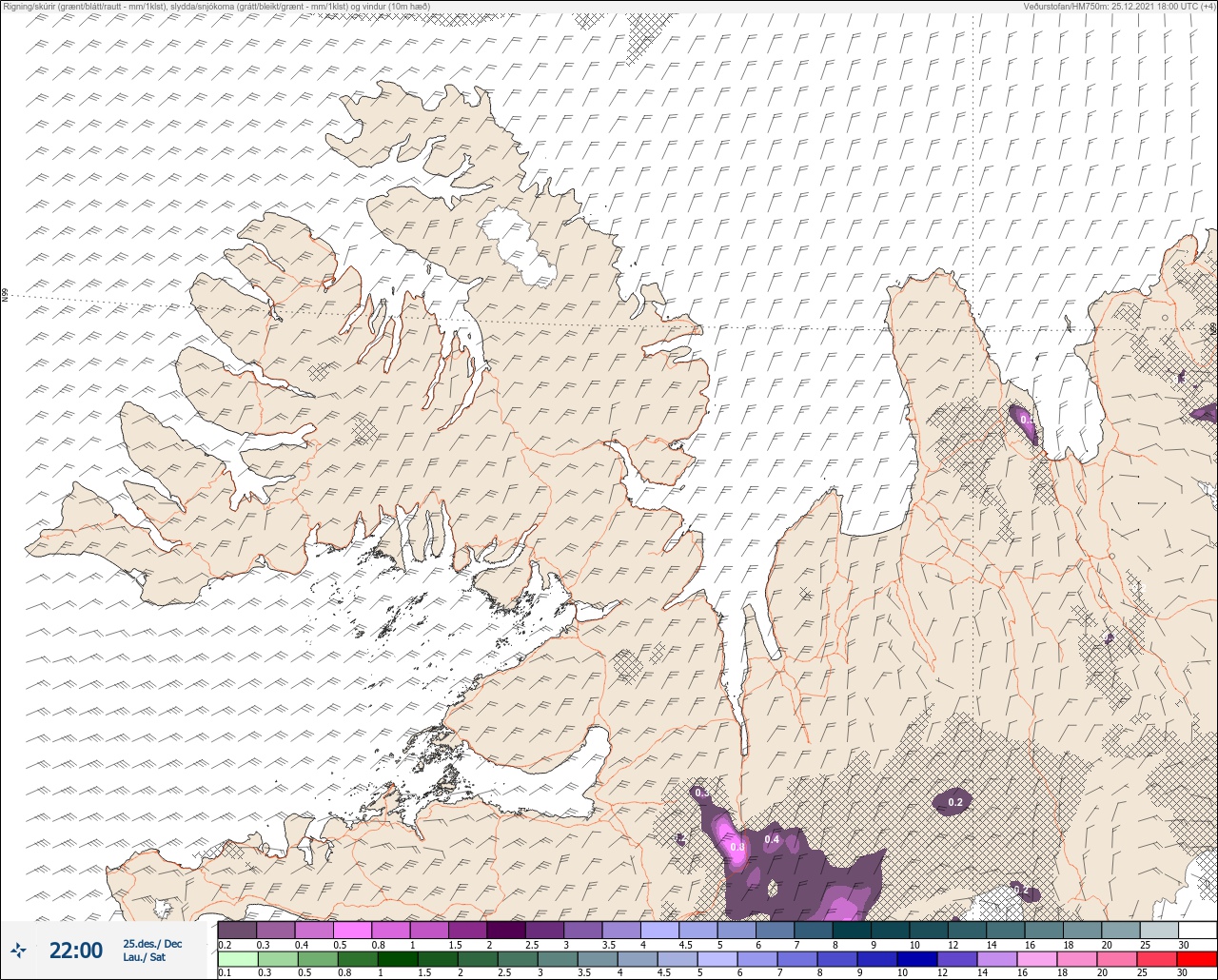Screen dimensions: 1218x980
Task: Select the darkest purple 2–2.5 swatch in the upper legend
Action: tap(505, 930)
